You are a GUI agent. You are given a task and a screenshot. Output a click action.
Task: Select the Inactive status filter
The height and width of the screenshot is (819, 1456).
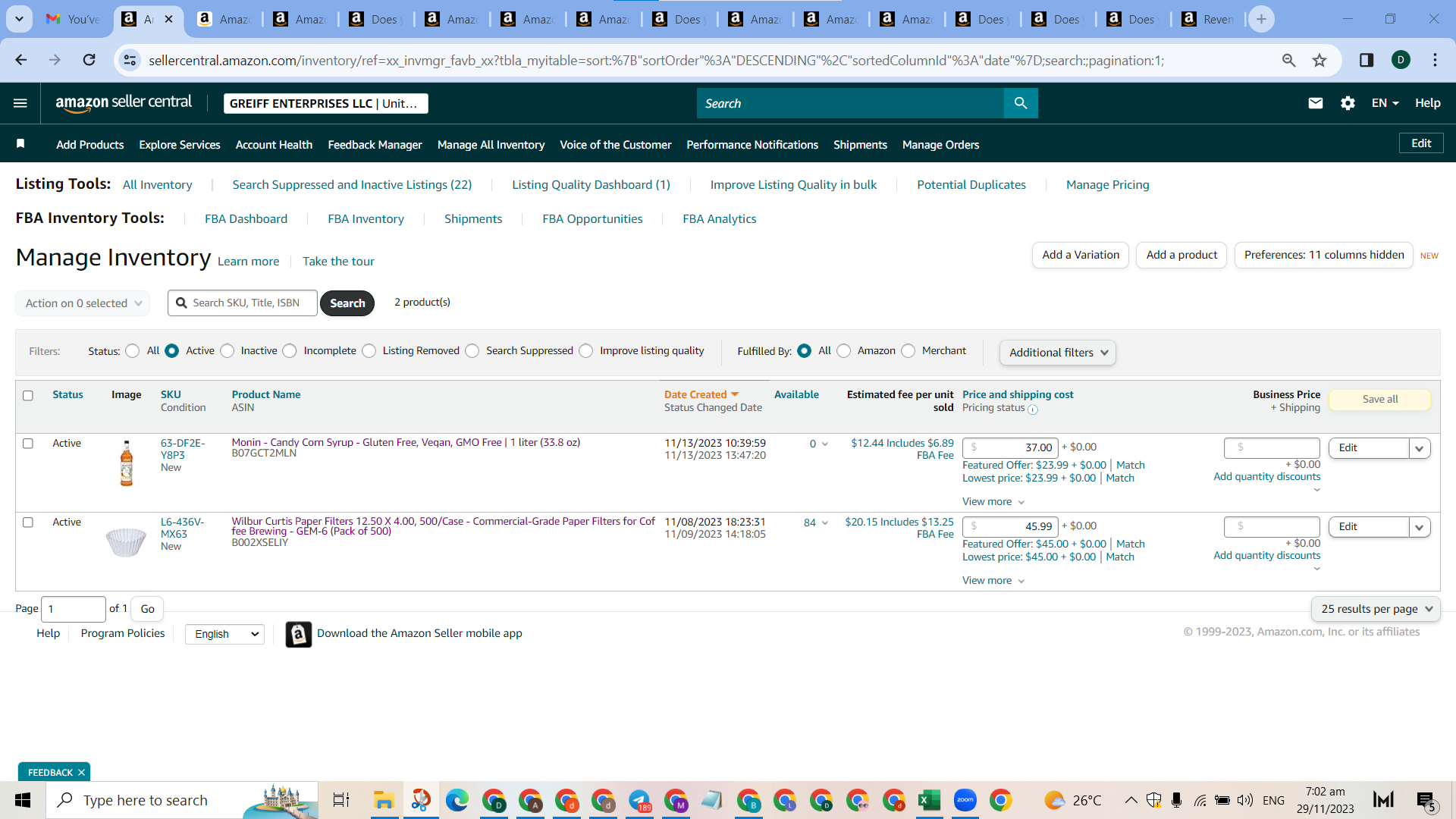[227, 351]
